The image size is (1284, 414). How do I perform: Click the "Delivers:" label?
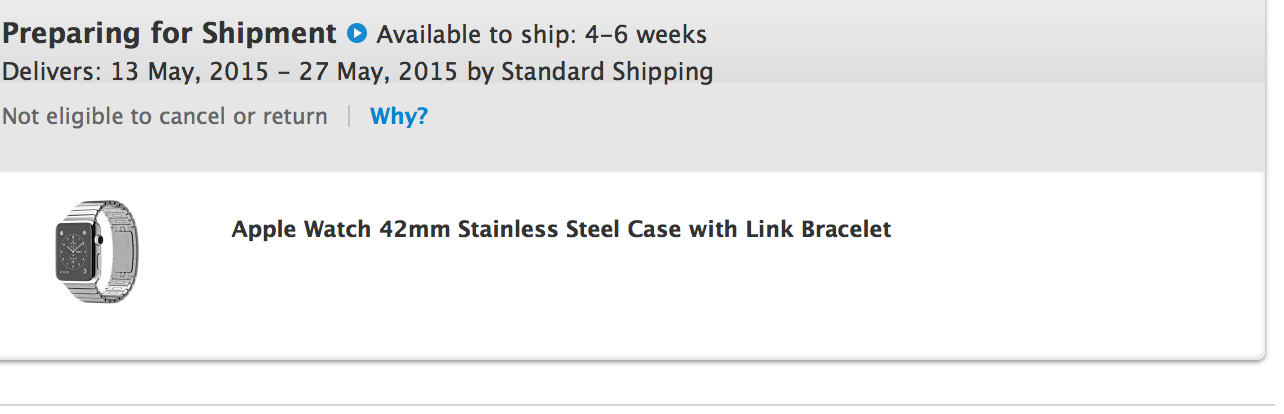point(45,72)
